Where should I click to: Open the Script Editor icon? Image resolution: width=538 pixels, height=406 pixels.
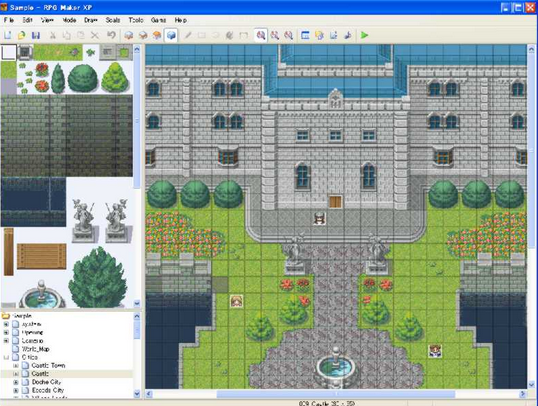pyautogui.click(x=334, y=35)
